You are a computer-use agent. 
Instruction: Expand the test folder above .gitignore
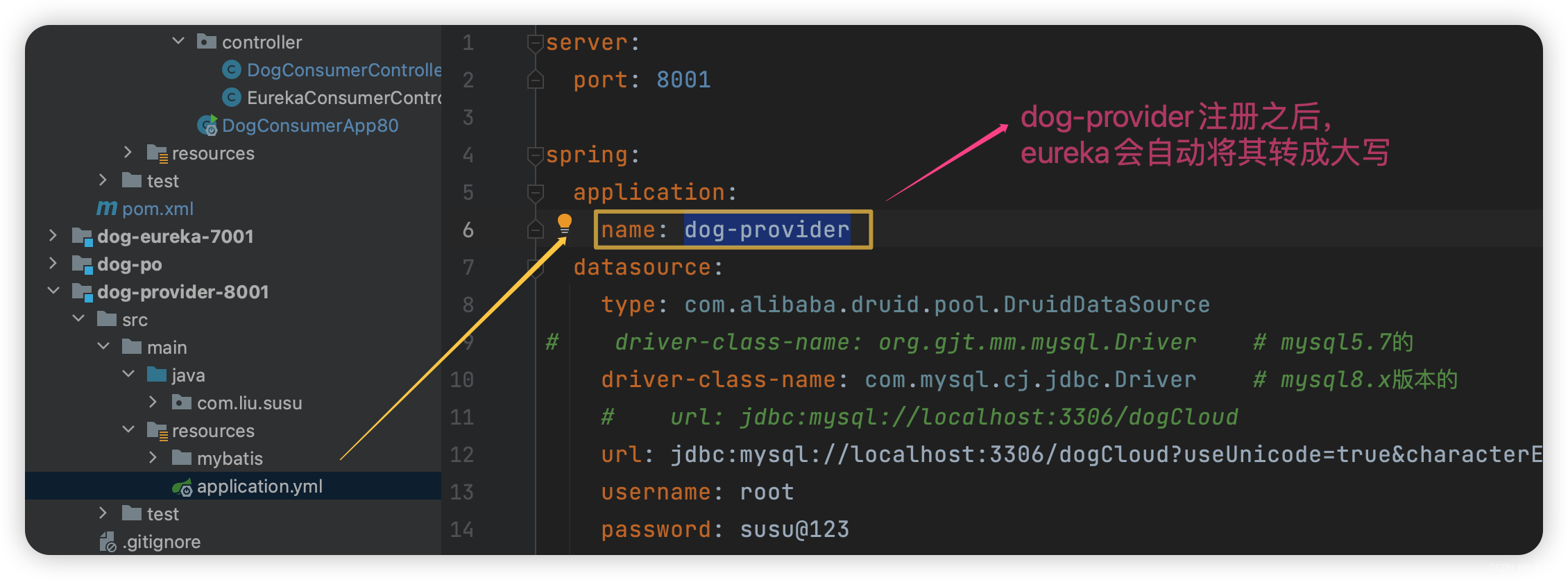click(x=103, y=513)
